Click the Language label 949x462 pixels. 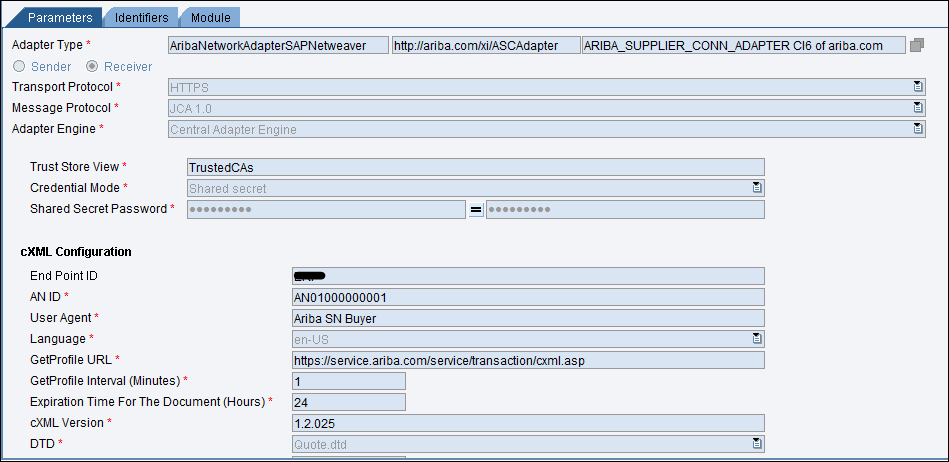(57, 338)
